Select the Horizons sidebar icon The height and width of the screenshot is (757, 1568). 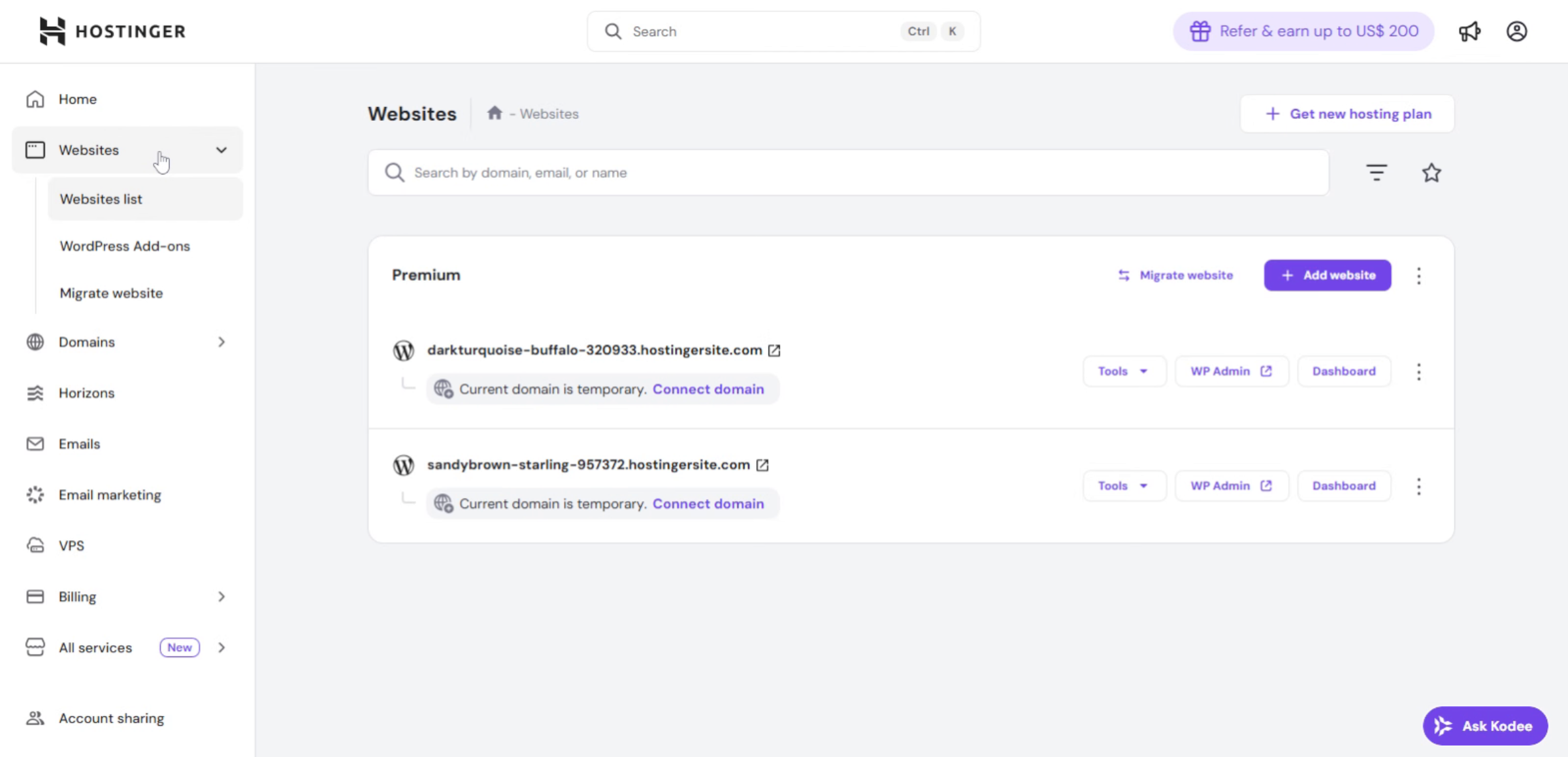(35, 393)
